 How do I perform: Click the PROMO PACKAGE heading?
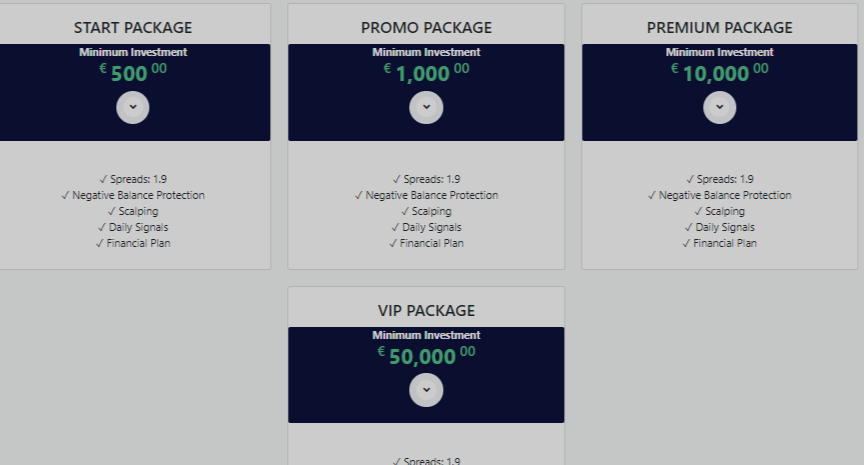(x=426, y=28)
